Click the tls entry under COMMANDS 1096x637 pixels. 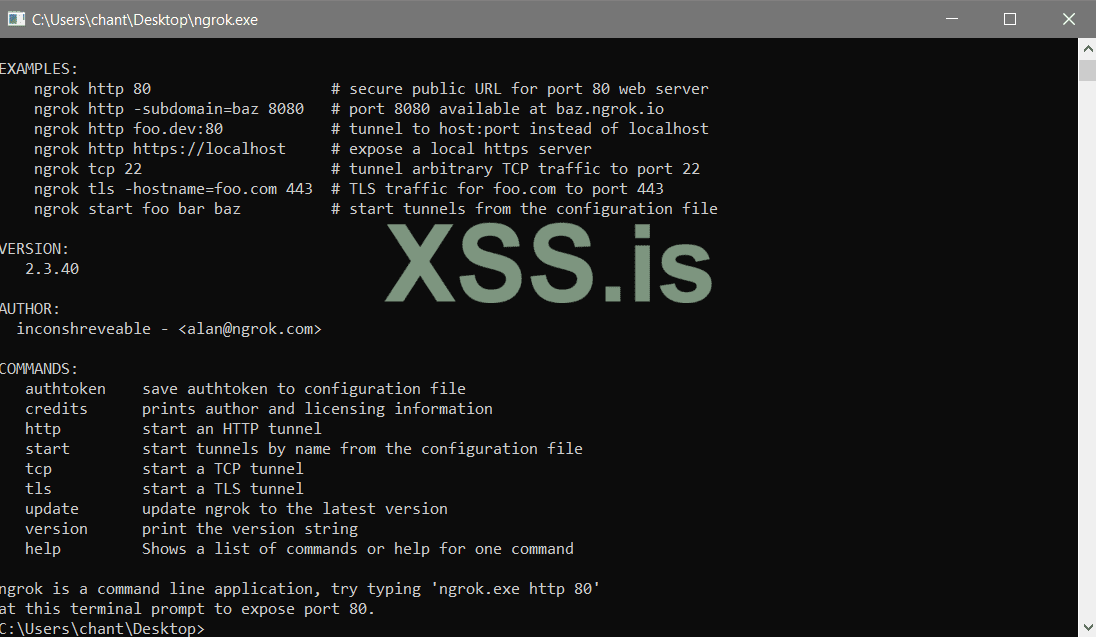pos(38,488)
